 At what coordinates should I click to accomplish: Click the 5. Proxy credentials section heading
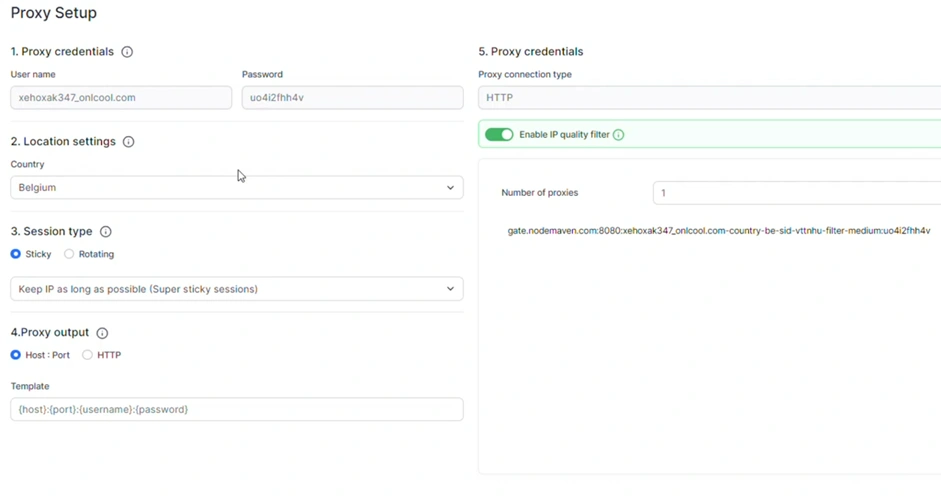point(530,52)
